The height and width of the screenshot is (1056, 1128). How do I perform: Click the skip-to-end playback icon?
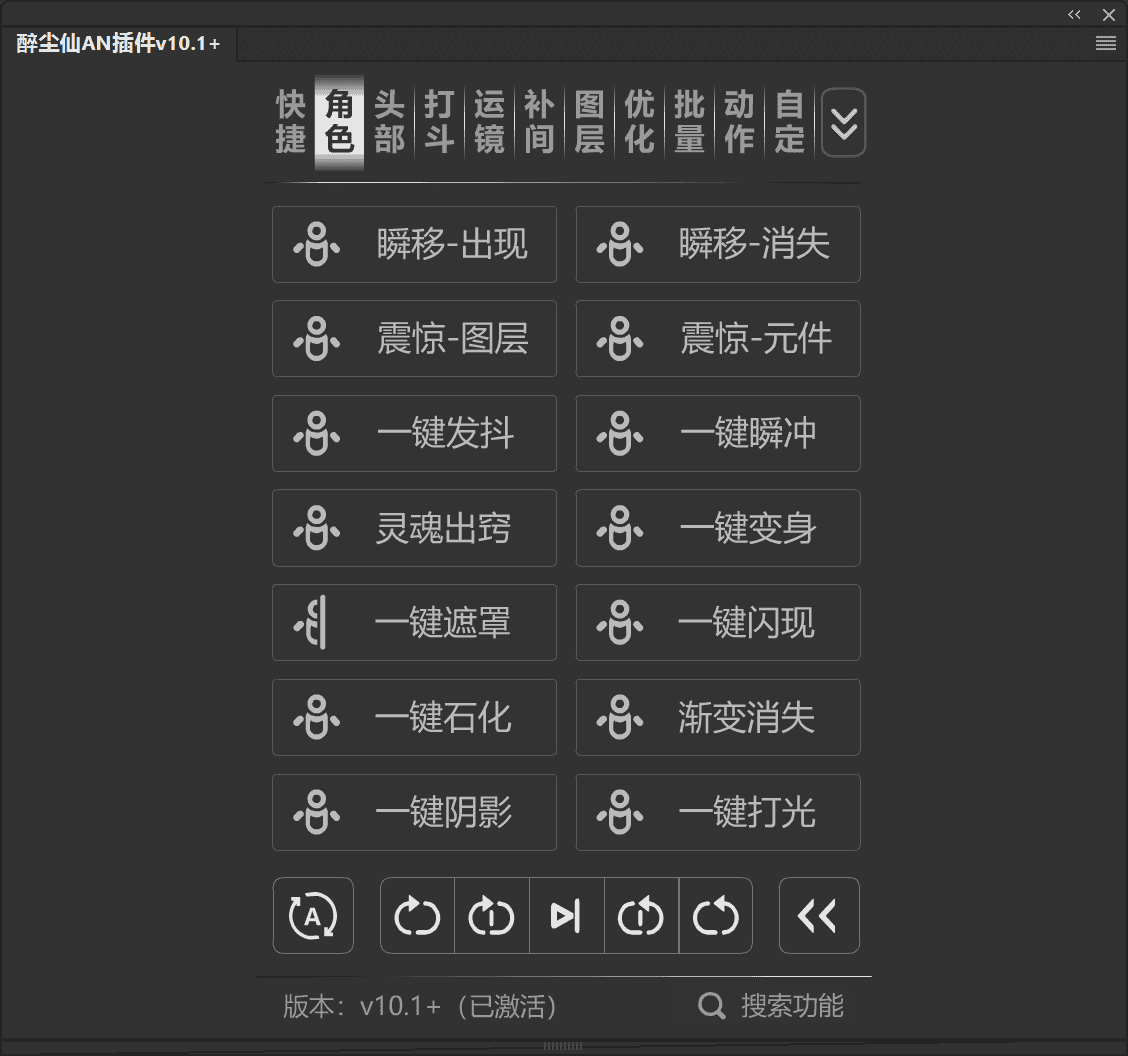coord(566,915)
